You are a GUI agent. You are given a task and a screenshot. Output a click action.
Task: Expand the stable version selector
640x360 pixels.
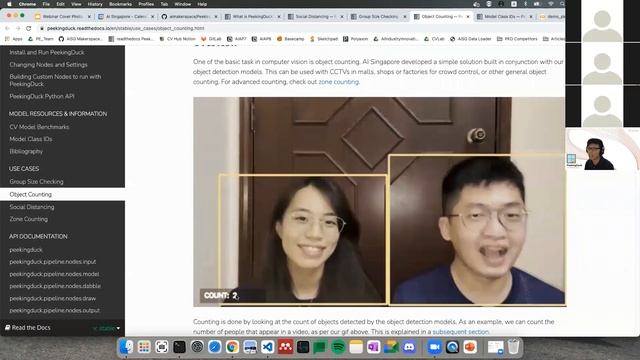point(107,328)
